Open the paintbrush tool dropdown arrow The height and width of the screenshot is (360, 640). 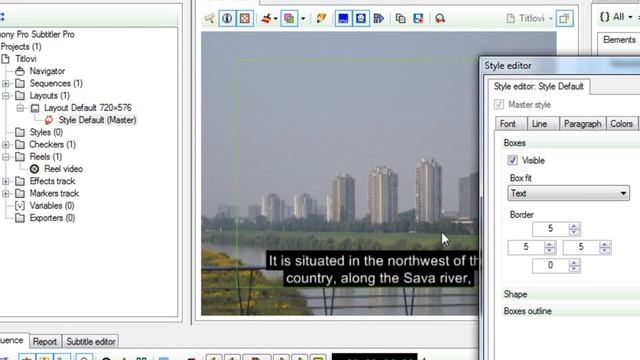tap(276, 19)
